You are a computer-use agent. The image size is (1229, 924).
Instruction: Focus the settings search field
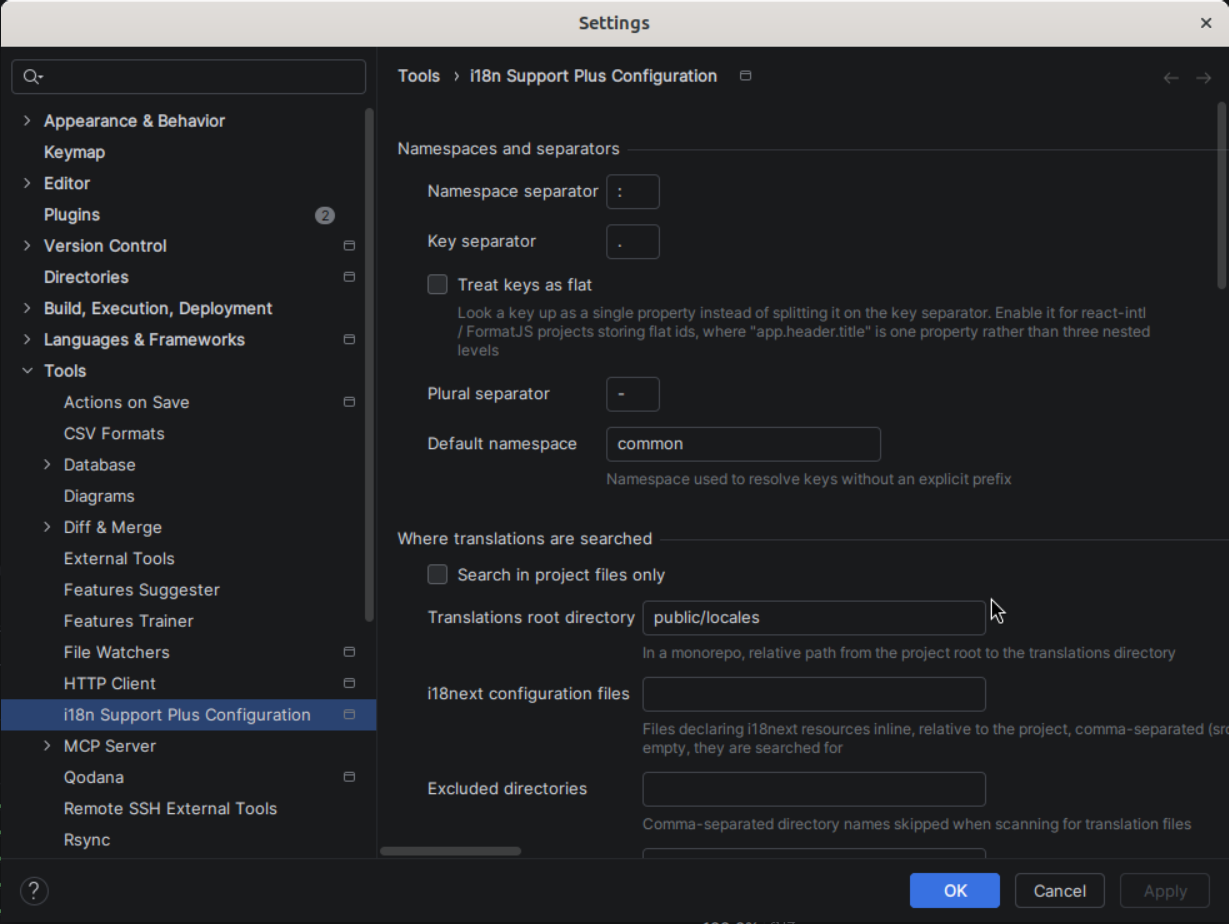[x=189, y=77]
